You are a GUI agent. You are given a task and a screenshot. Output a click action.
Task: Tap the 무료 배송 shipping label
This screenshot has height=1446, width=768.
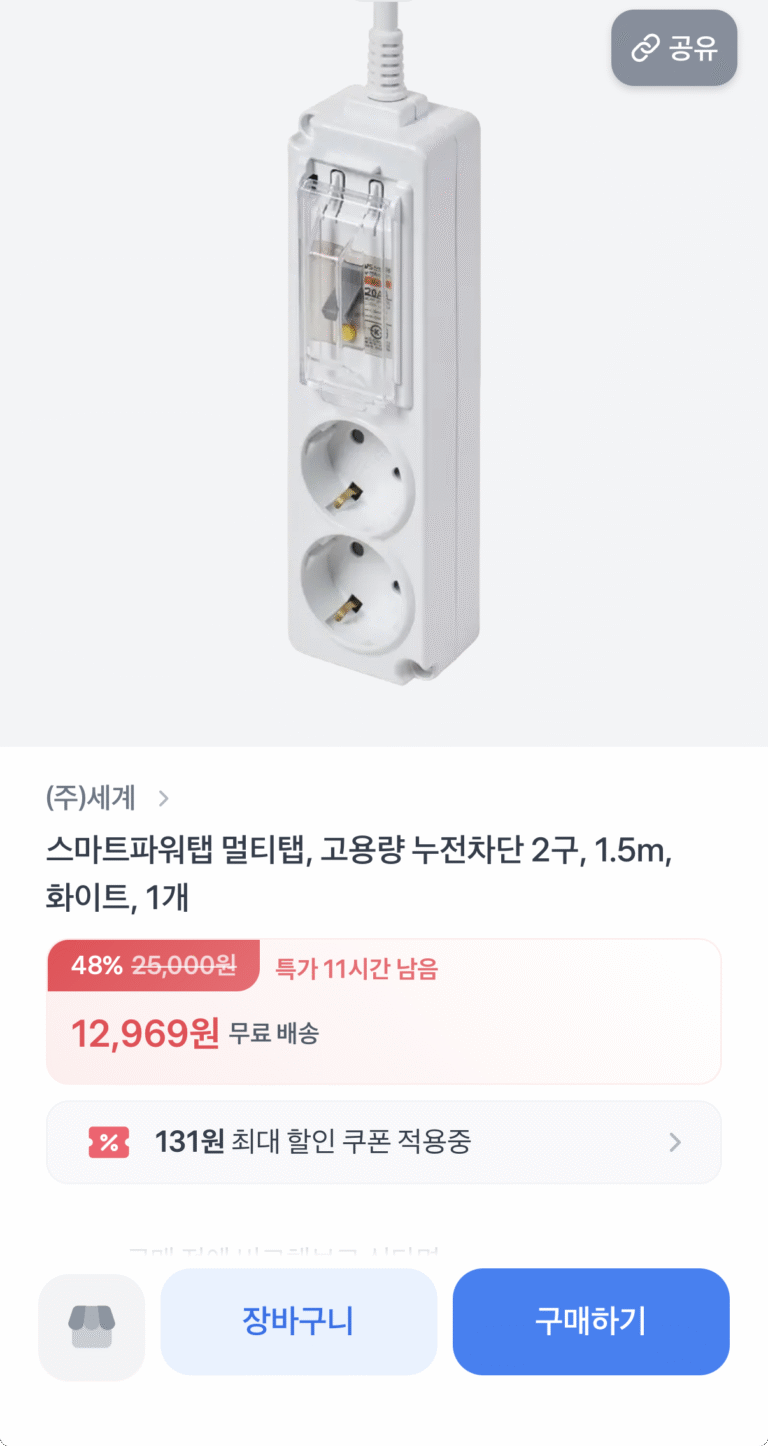coord(273,1034)
